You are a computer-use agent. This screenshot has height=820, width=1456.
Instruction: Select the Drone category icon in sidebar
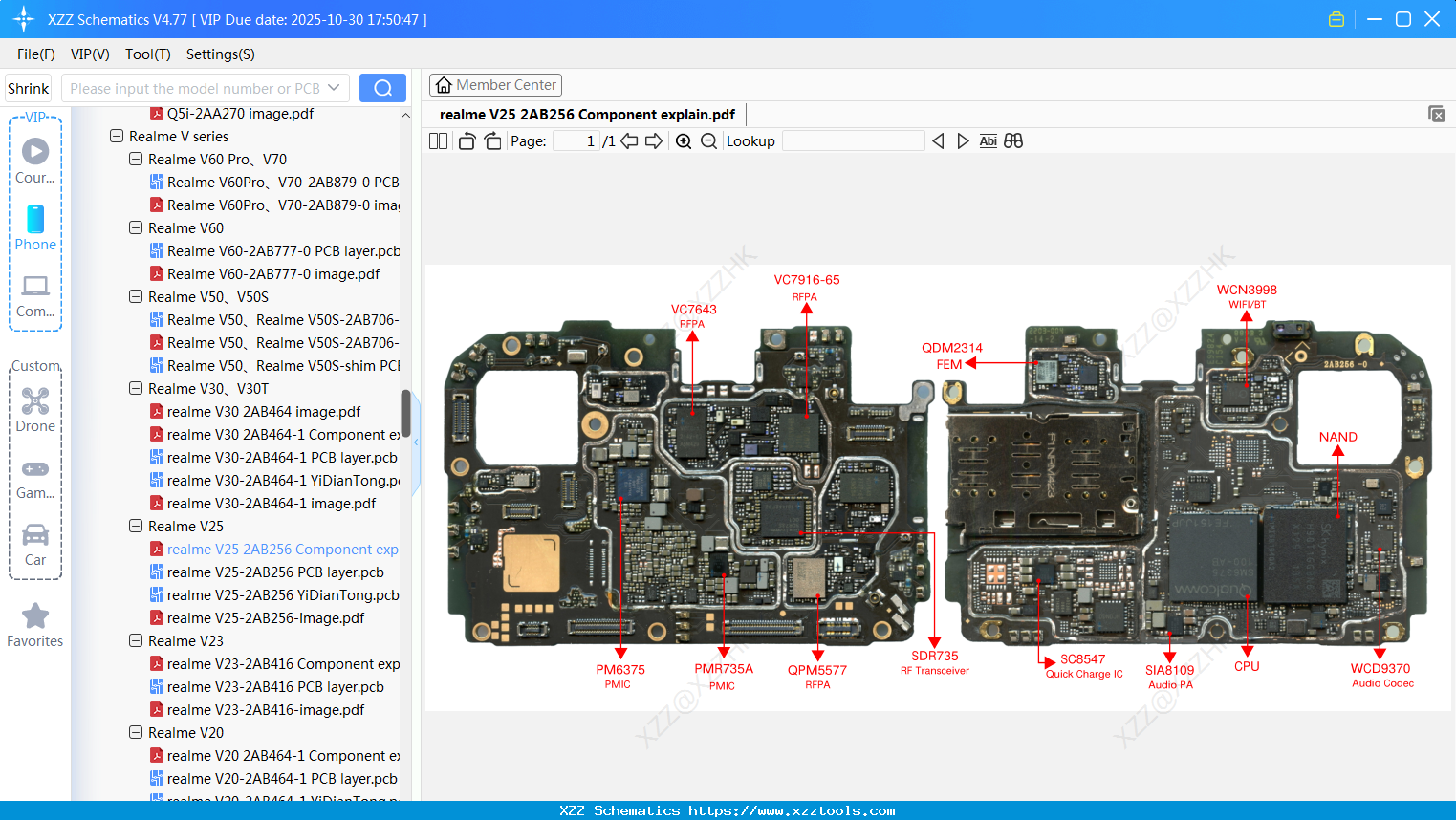[x=34, y=401]
